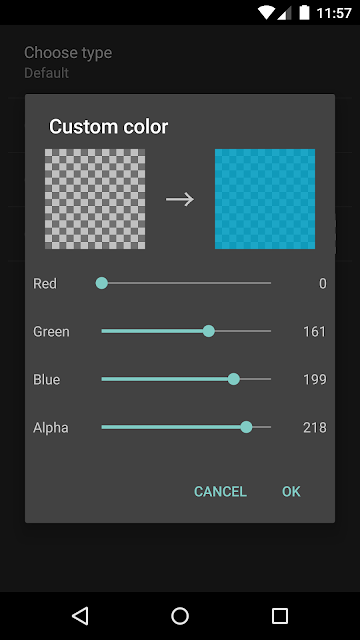Click the Red slider handle
The image size is (360, 640).
pos(102,283)
